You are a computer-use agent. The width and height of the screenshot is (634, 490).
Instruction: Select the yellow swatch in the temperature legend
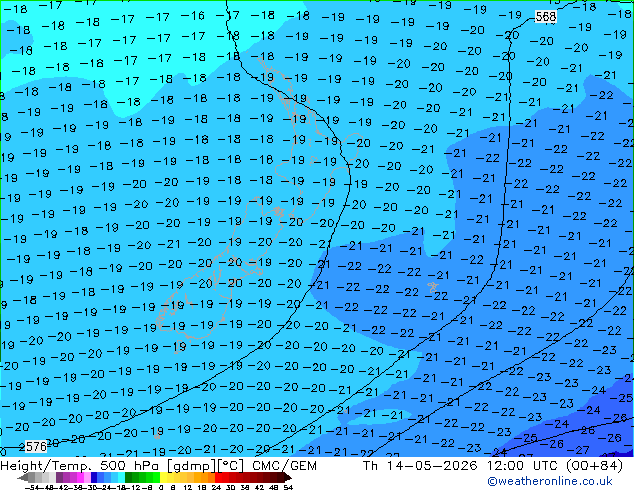pos(163,477)
